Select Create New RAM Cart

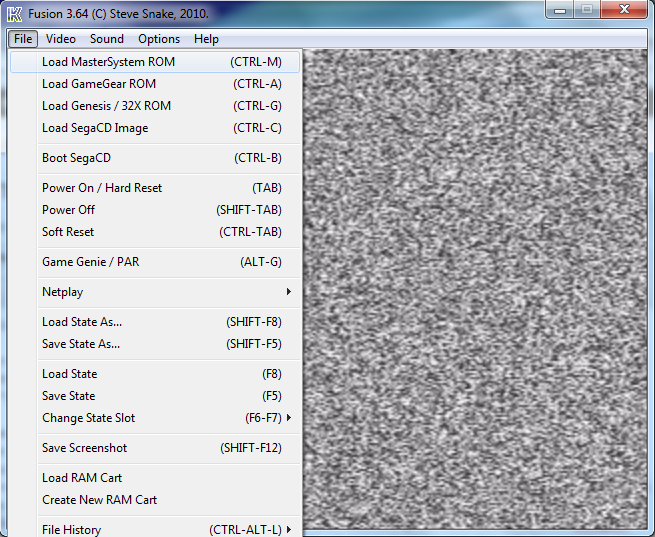[155, 500]
